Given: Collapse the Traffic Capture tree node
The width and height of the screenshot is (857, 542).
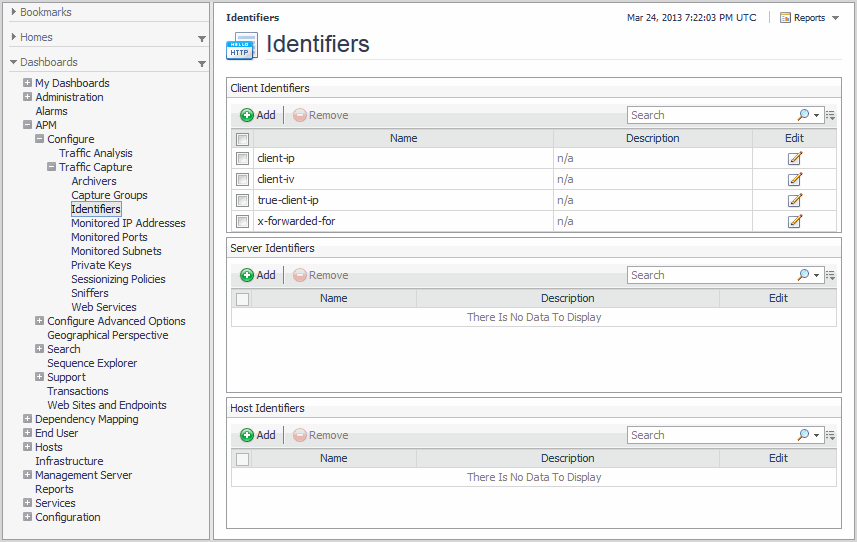Looking at the screenshot, I should pyautogui.click(x=52, y=167).
